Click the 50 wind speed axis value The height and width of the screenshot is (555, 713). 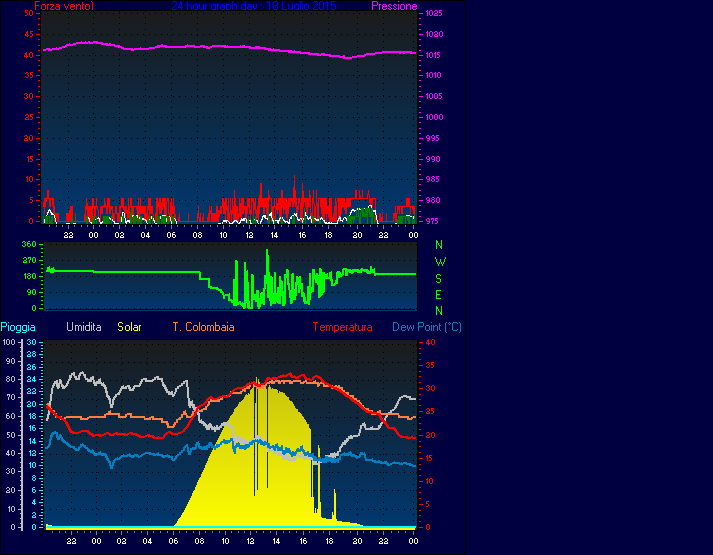click(x=31, y=14)
